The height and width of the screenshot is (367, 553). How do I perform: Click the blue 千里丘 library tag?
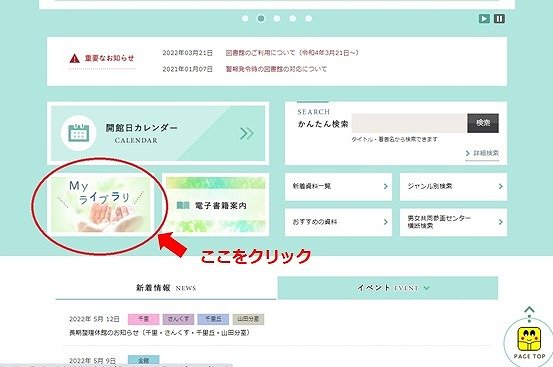click(x=213, y=319)
